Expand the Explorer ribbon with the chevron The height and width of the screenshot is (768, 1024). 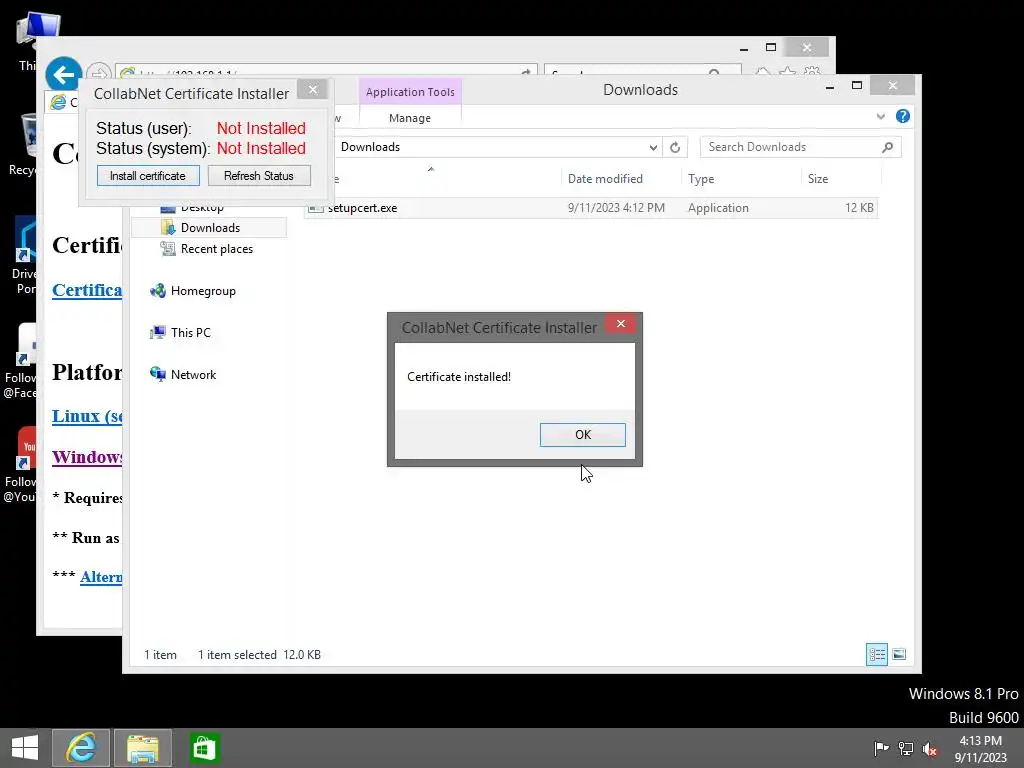[880, 116]
